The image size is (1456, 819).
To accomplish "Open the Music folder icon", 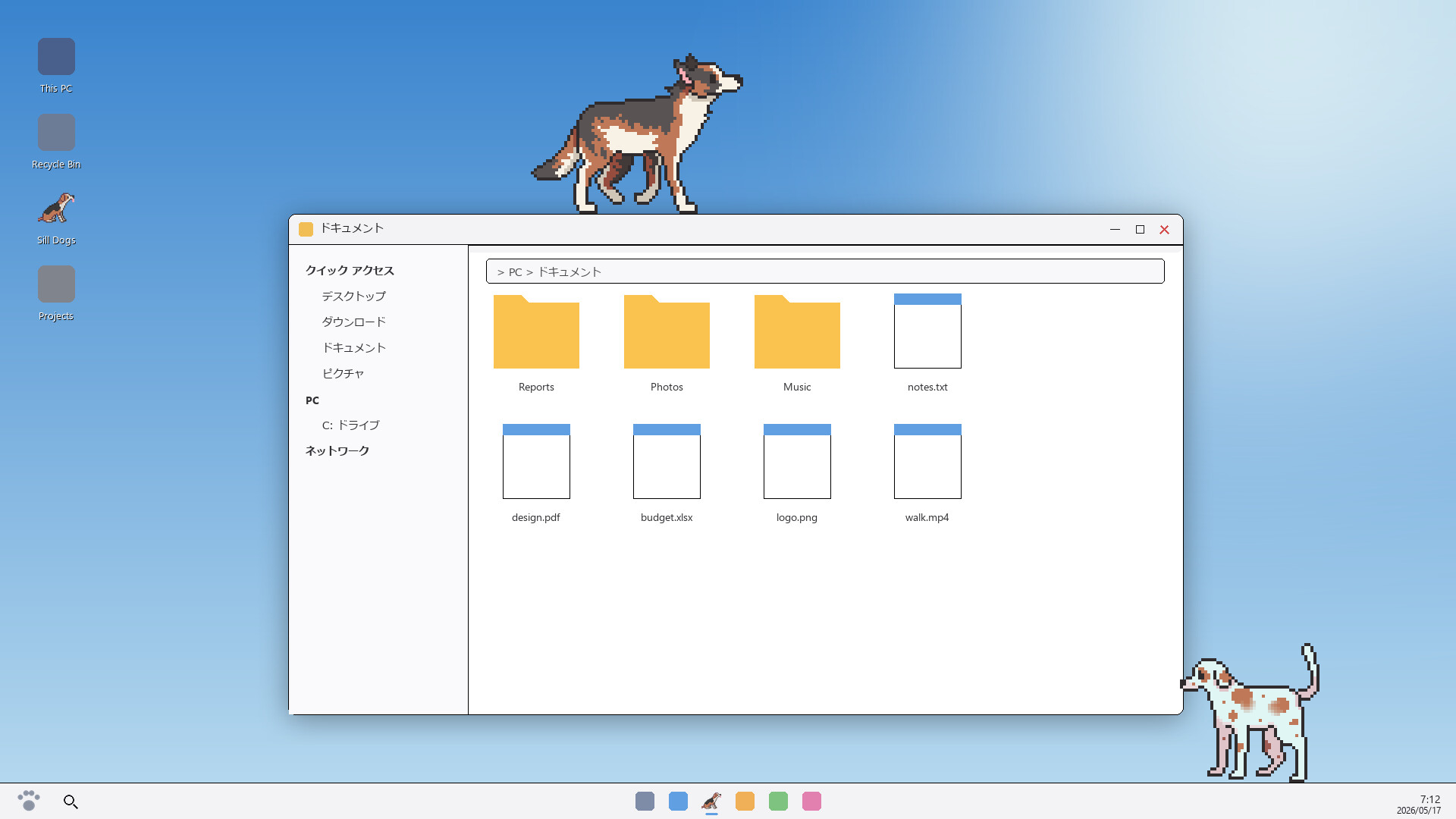I will (797, 331).
